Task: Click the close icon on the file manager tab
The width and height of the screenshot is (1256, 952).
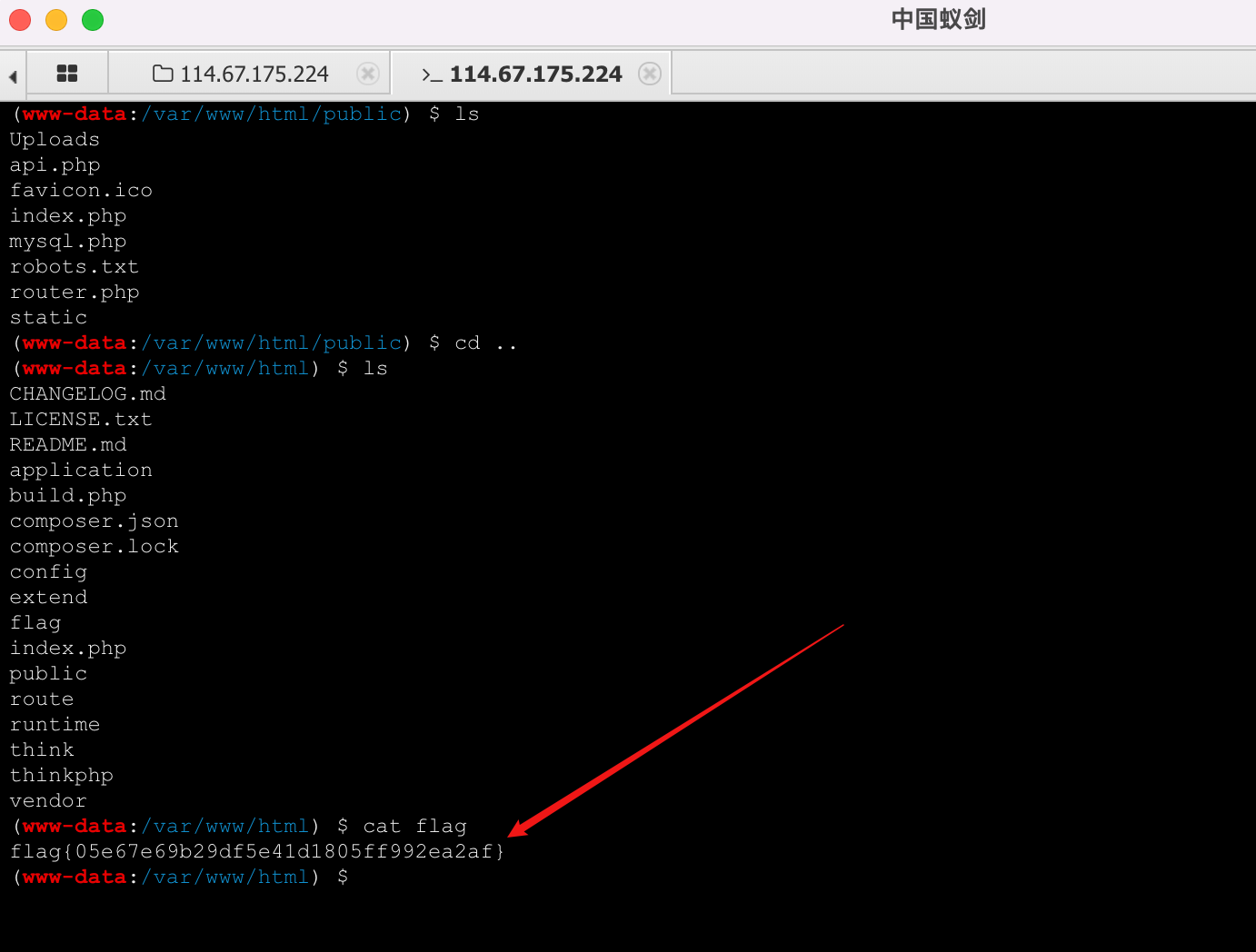Action: click(368, 73)
